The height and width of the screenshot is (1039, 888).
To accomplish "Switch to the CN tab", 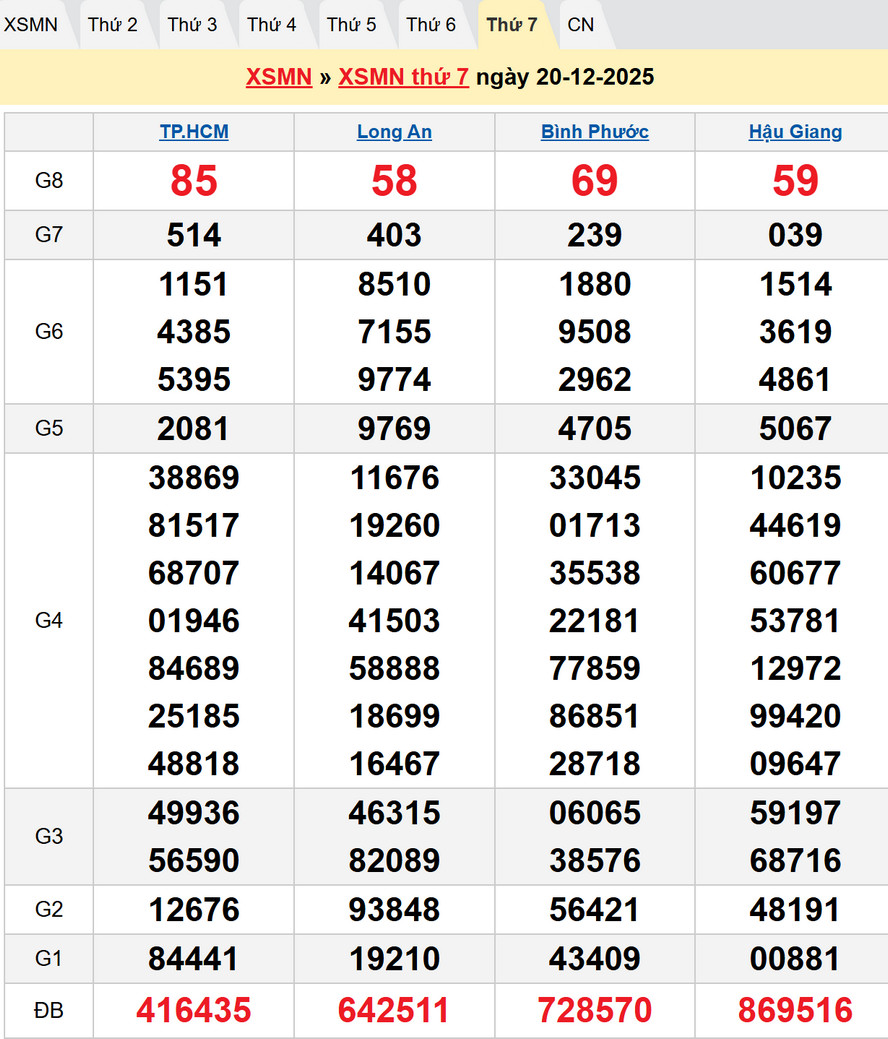I will click(580, 25).
